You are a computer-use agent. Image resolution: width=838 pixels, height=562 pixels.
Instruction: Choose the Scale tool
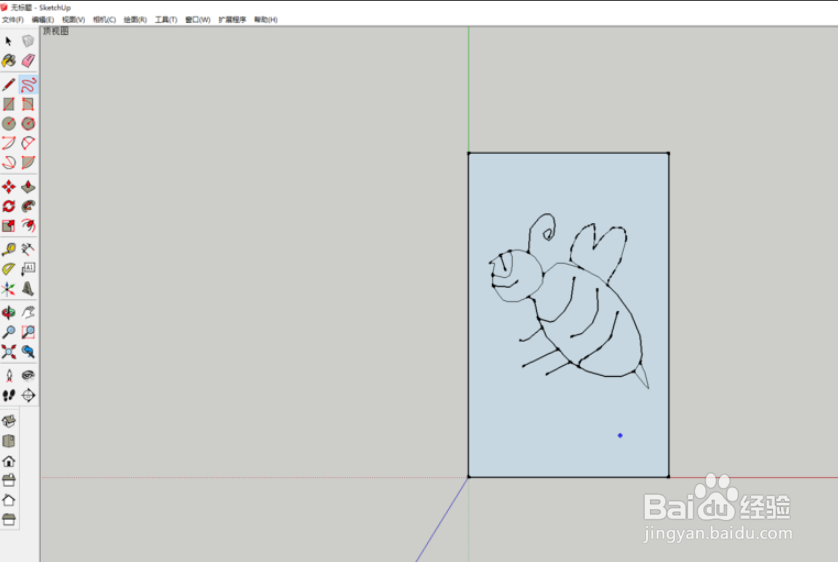pos(9,225)
